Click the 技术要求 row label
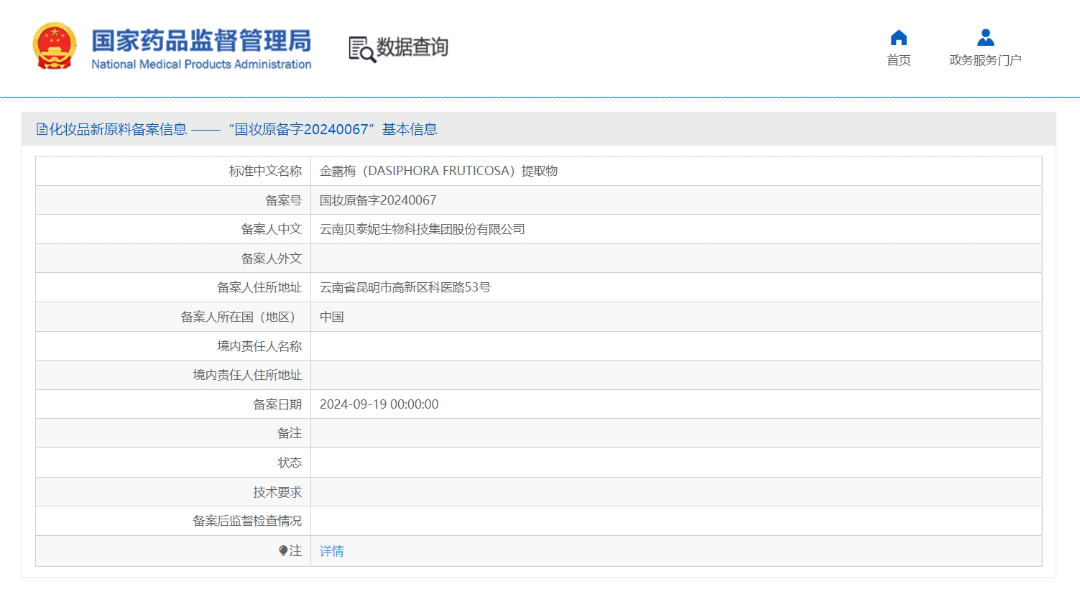This screenshot has width=1080, height=591. click(277, 492)
